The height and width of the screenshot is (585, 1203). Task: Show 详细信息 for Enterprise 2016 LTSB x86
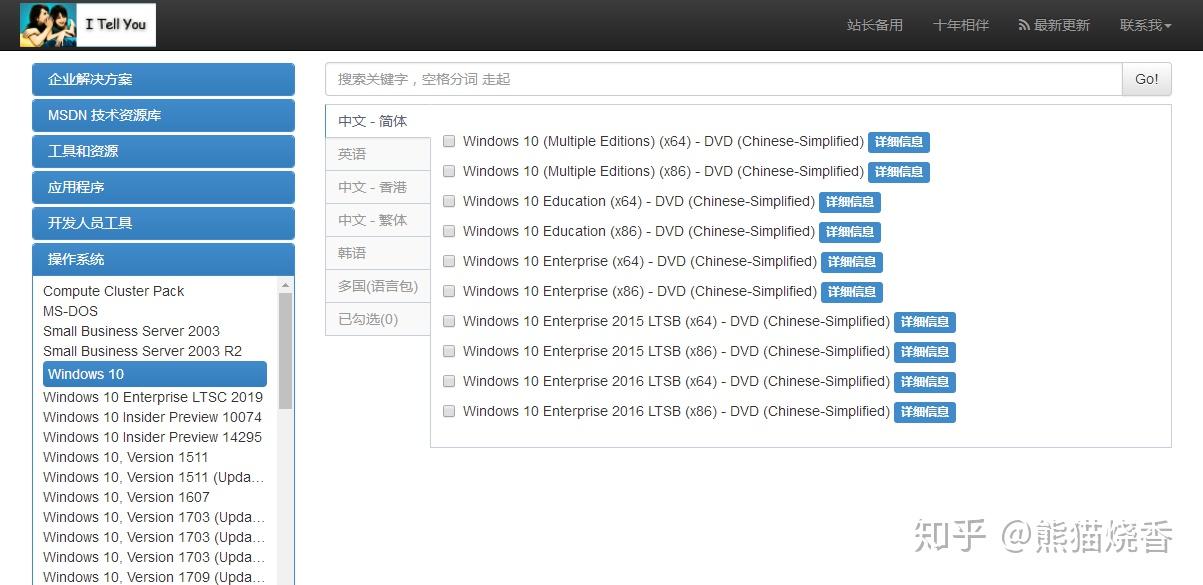[x=925, y=412]
